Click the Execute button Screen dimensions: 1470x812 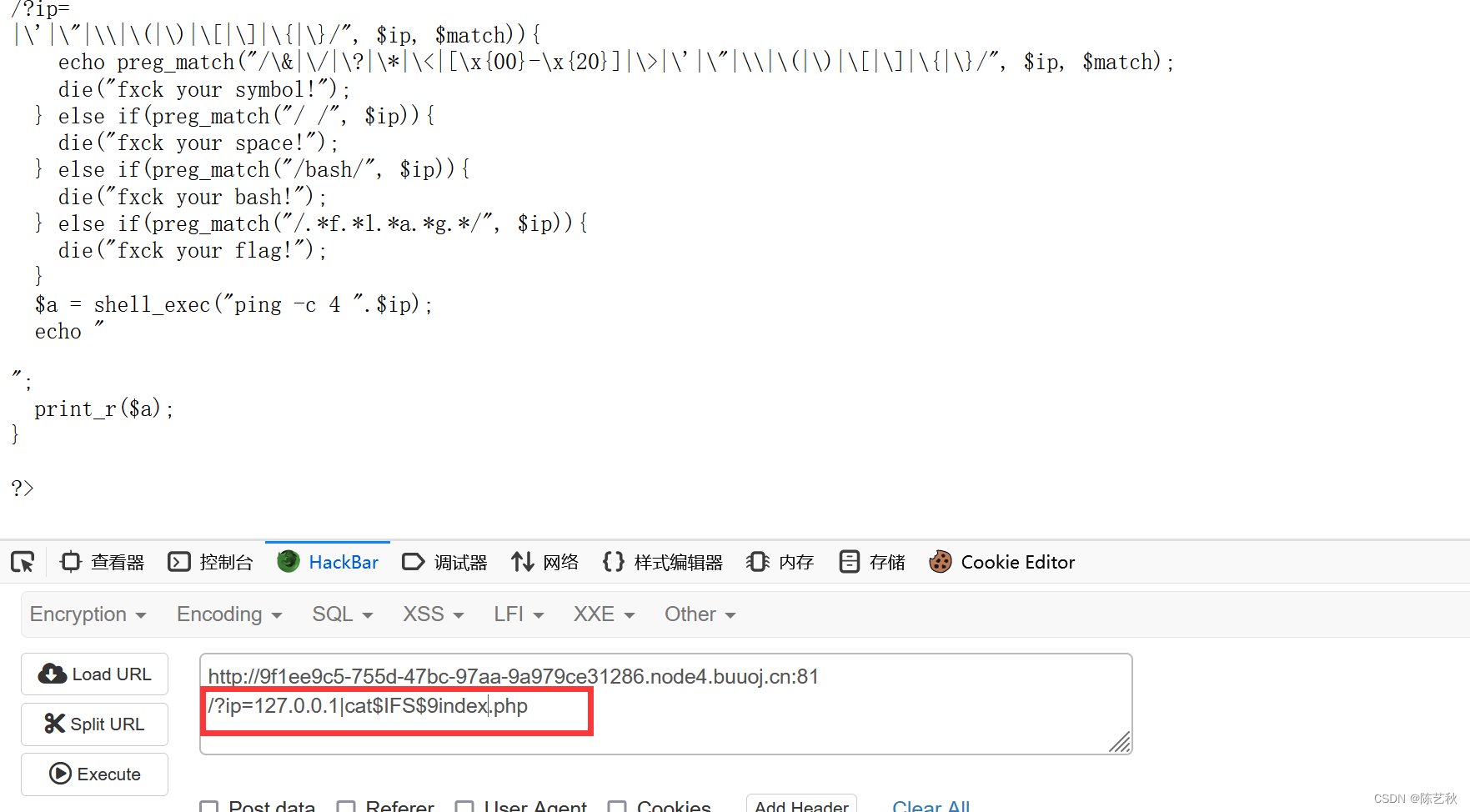(x=95, y=774)
